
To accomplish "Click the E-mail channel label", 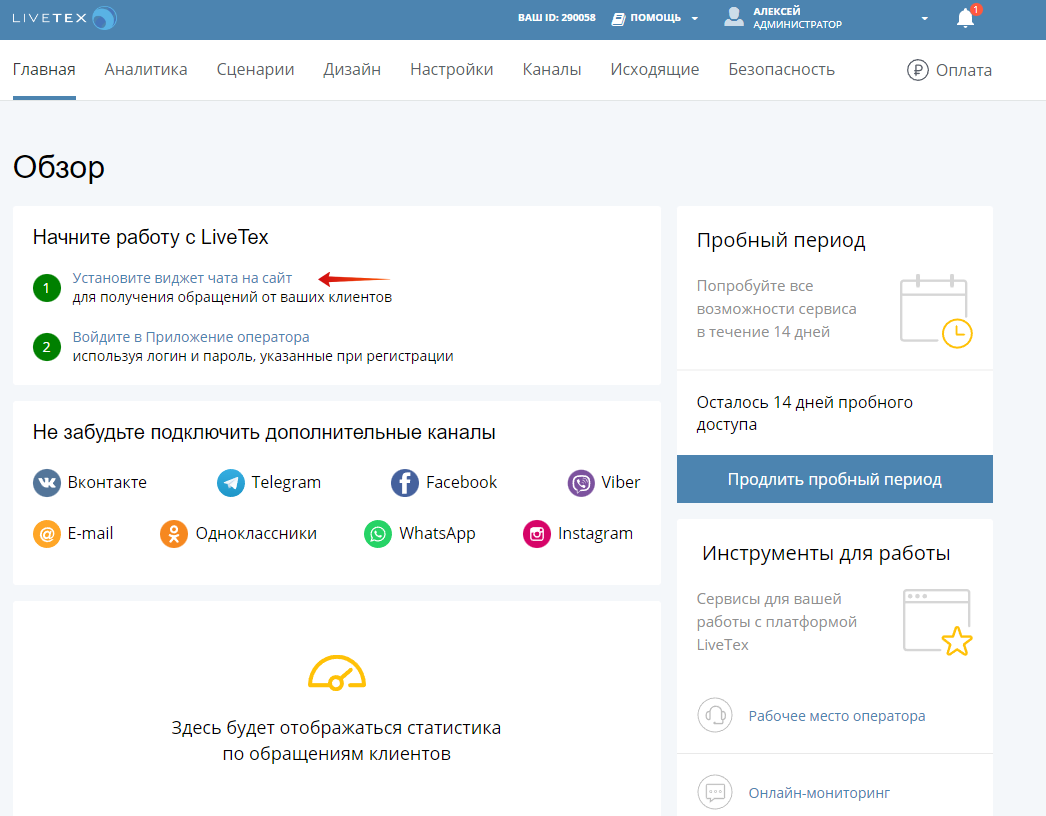I will [x=91, y=534].
